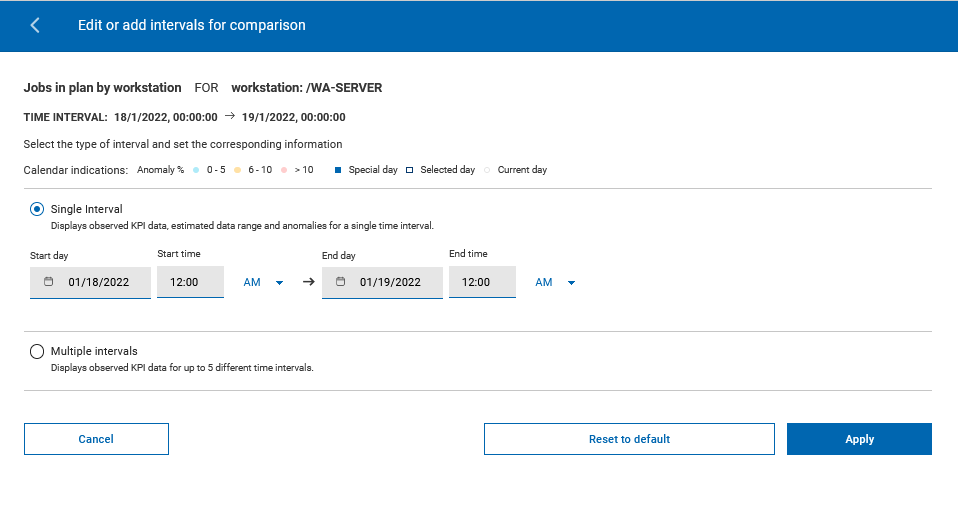The image size is (958, 508).
Task: Click the 0 - 5 anomaly blue dot
Action: pos(196,170)
